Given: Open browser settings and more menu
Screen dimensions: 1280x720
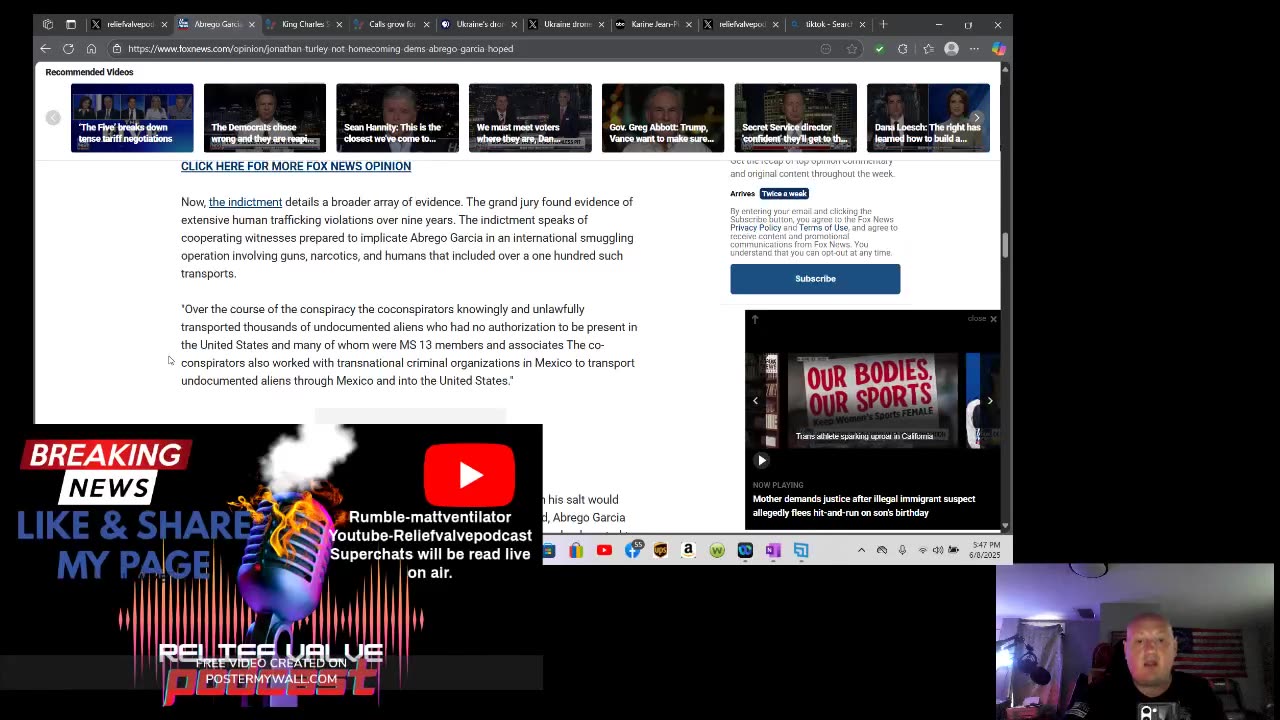Looking at the screenshot, I should point(974,48).
